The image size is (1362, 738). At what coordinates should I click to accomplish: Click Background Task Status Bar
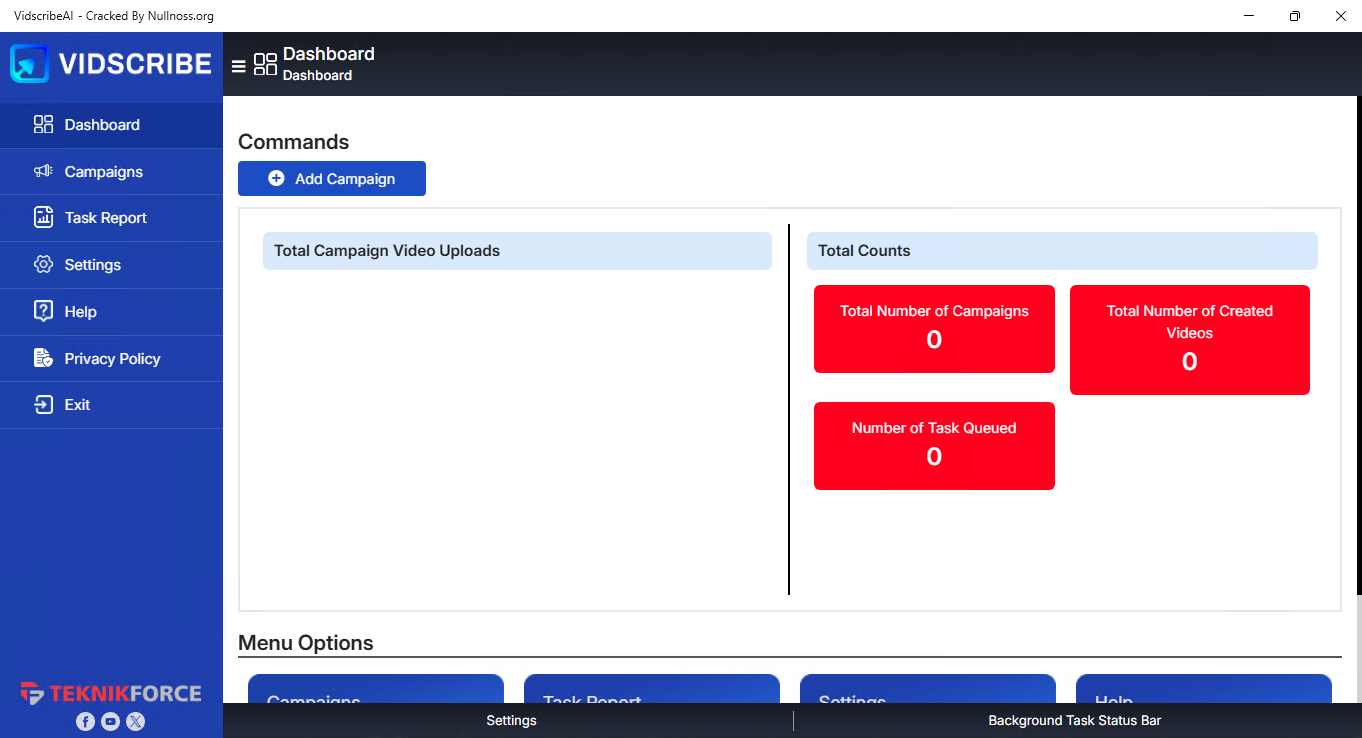[1074, 720]
